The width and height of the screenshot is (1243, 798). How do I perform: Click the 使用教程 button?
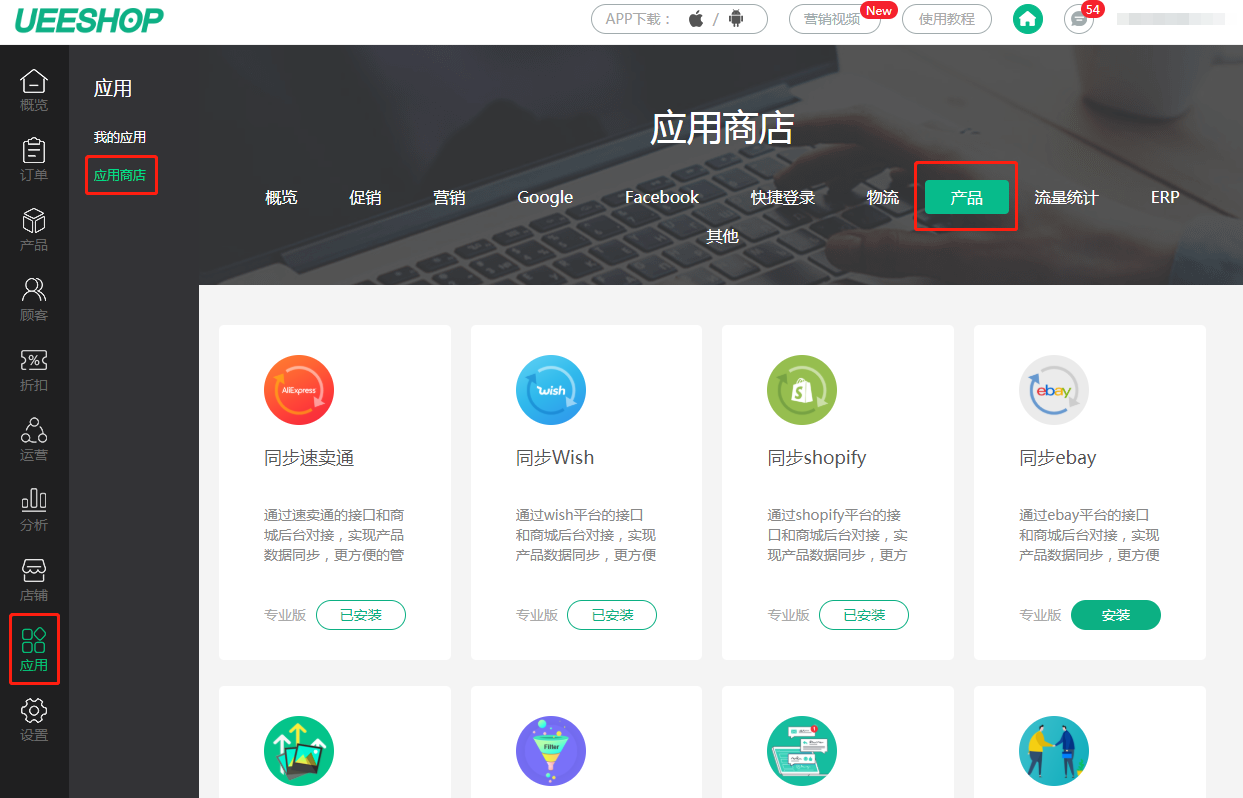coord(947,19)
